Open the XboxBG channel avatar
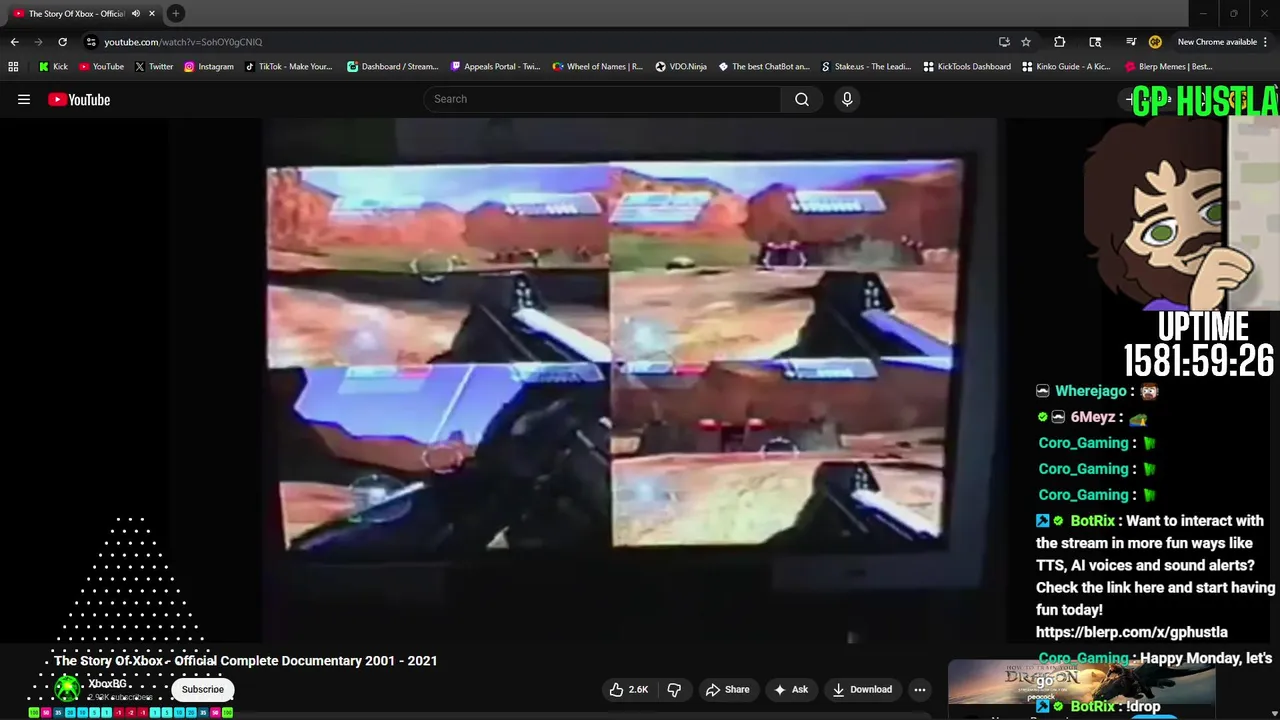This screenshot has width=1280, height=720. click(x=67, y=688)
